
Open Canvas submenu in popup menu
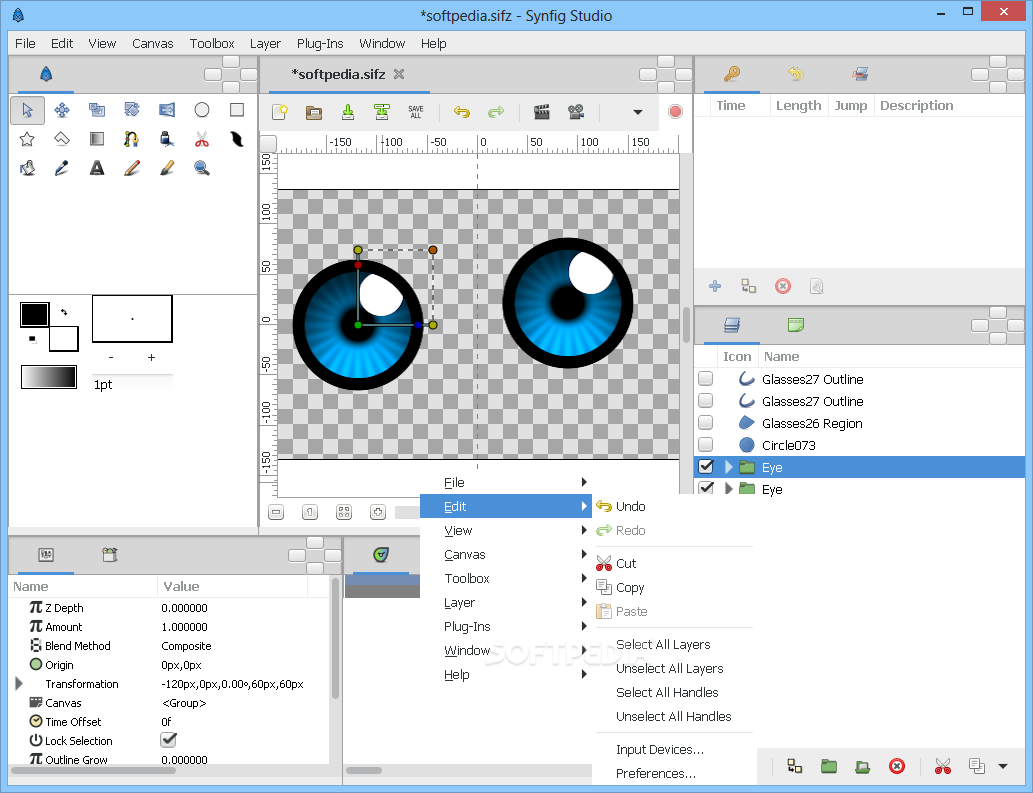point(506,555)
